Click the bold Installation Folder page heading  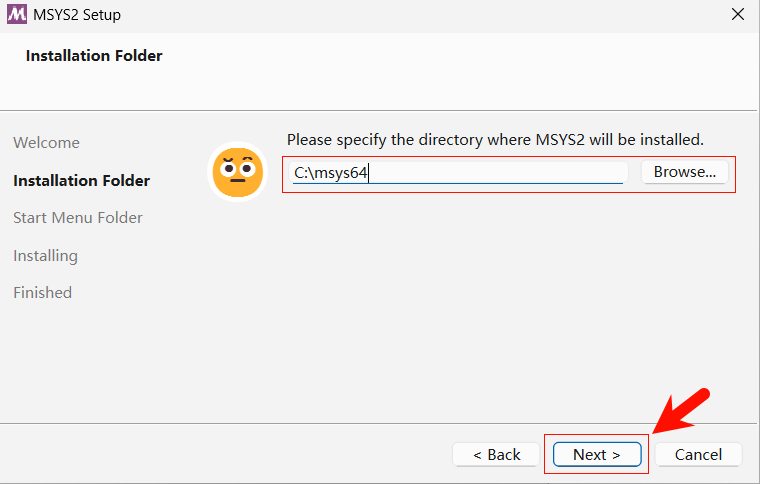[x=94, y=56]
